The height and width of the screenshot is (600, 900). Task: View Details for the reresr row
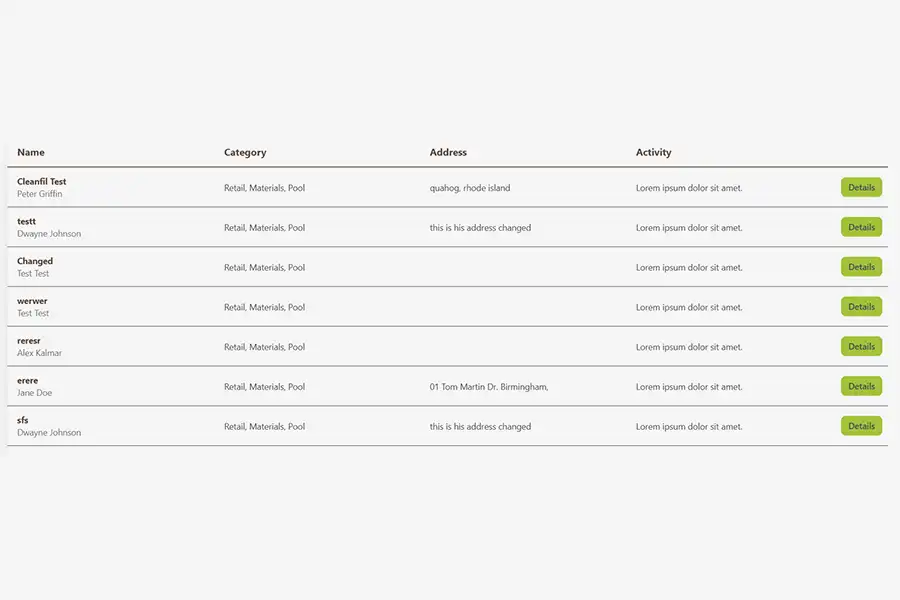[x=861, y=347]
